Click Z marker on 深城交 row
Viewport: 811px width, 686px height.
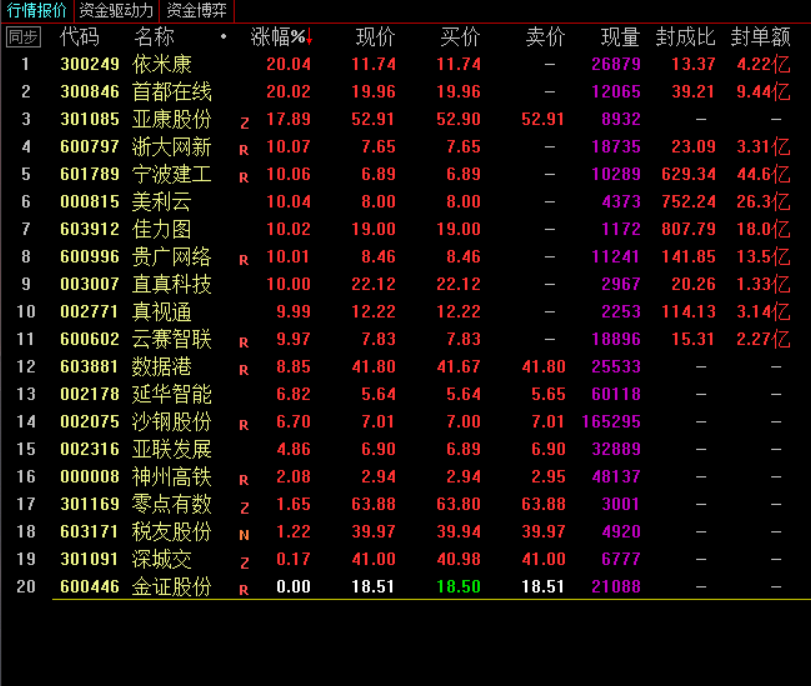(245, 563)
